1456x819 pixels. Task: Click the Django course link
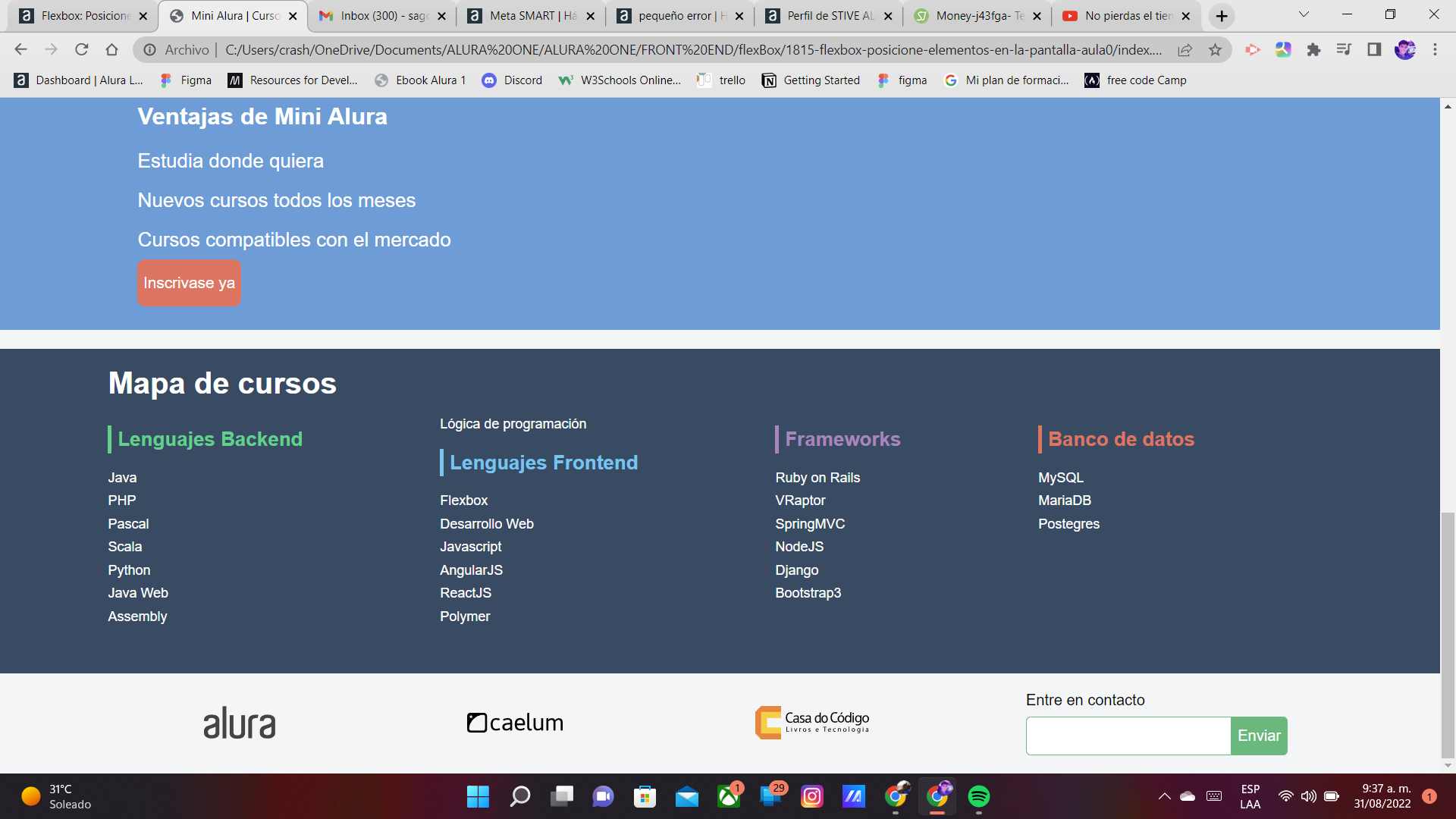[x=796, y=570]
